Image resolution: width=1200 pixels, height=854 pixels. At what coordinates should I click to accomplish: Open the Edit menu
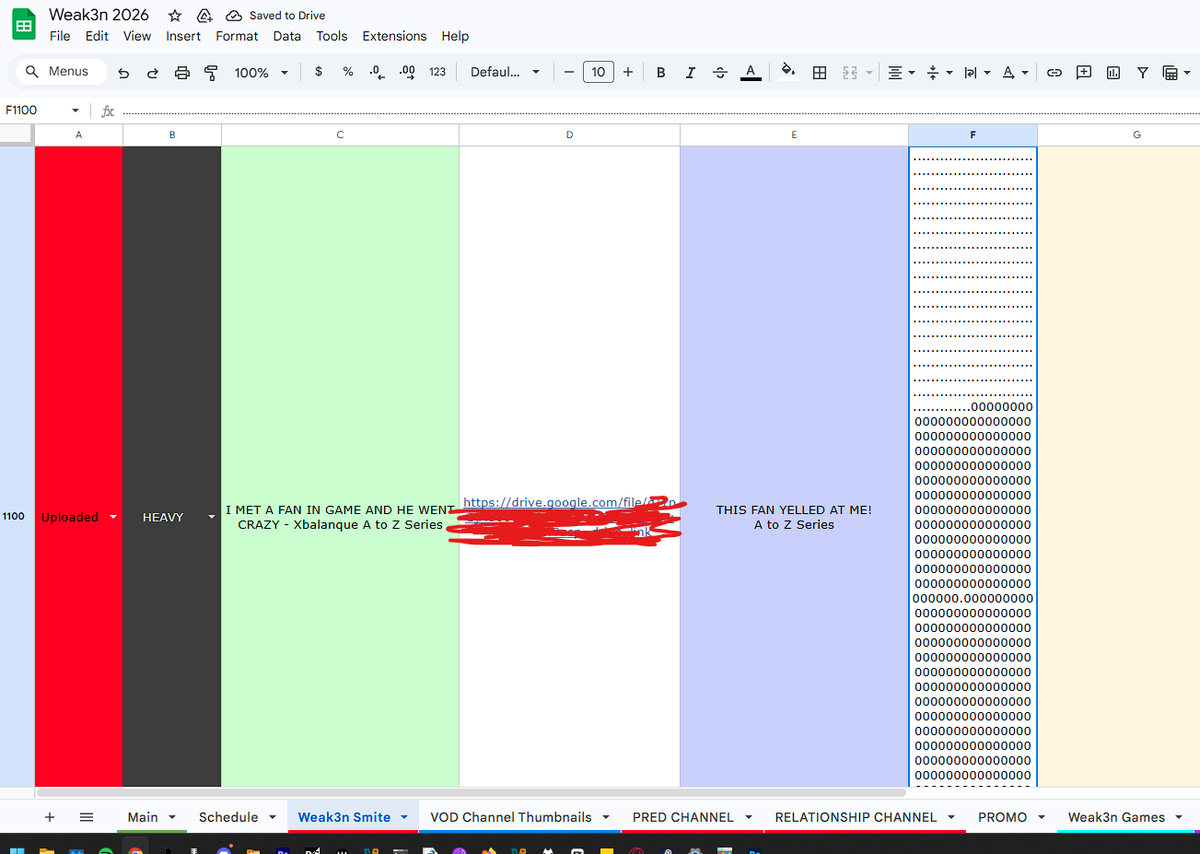[97, 36]
